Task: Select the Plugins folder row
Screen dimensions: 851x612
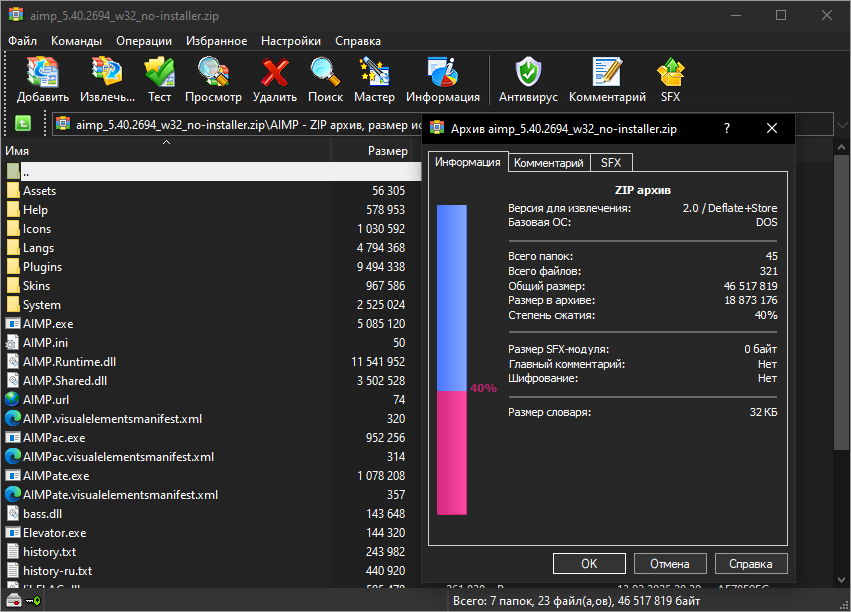Action: [x=214, y=266]
